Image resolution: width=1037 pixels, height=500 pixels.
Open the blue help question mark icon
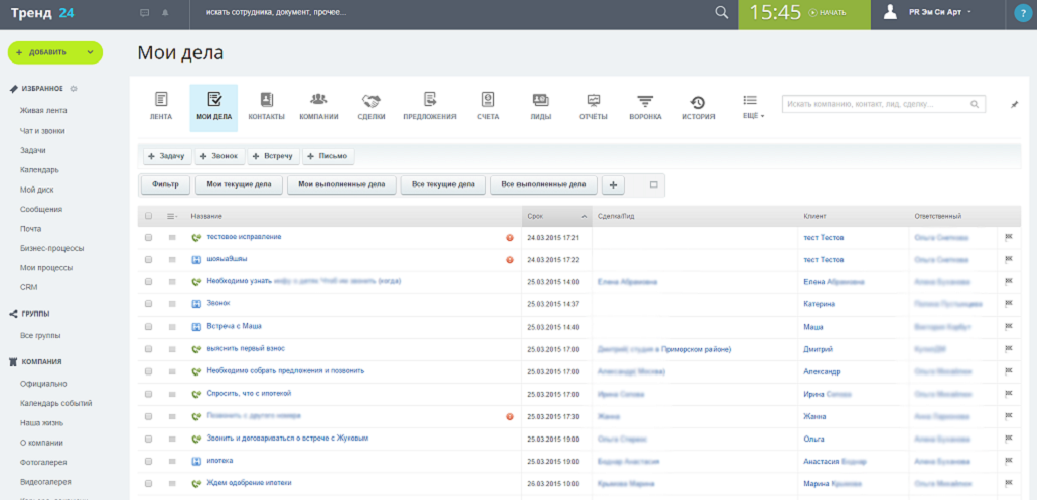(1024, 14)
